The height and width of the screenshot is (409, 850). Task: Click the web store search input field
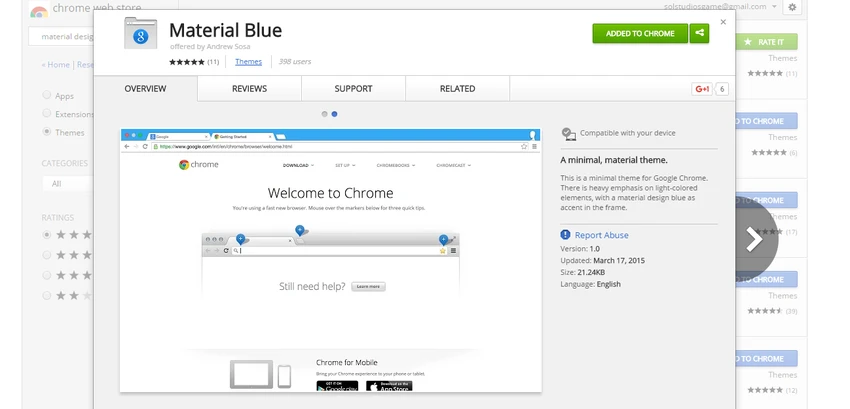tap(61, 37)
